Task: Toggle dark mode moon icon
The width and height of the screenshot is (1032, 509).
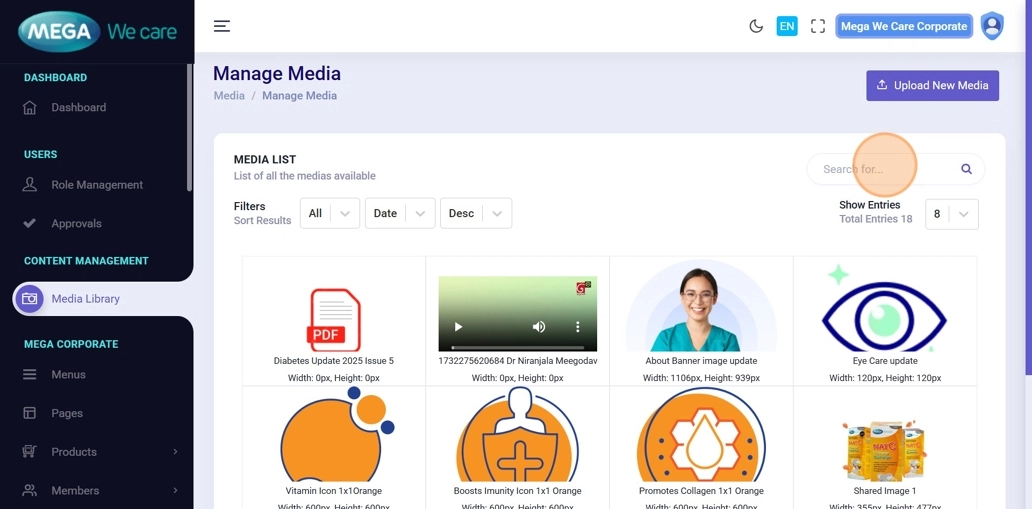Action: (x=756, y=26)
